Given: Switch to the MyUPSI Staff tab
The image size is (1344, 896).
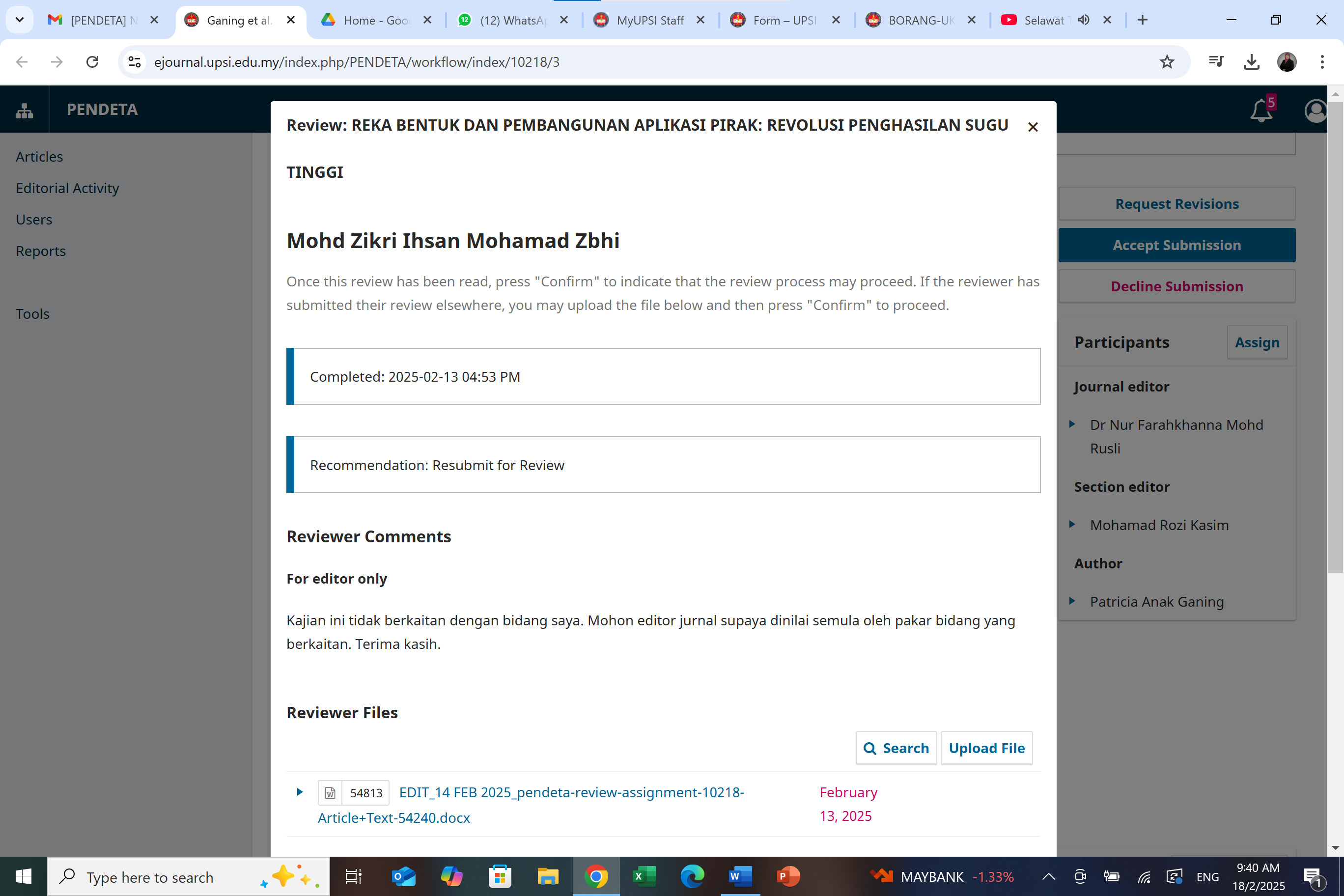Looking at the screenshot, I should click(650, 20).
